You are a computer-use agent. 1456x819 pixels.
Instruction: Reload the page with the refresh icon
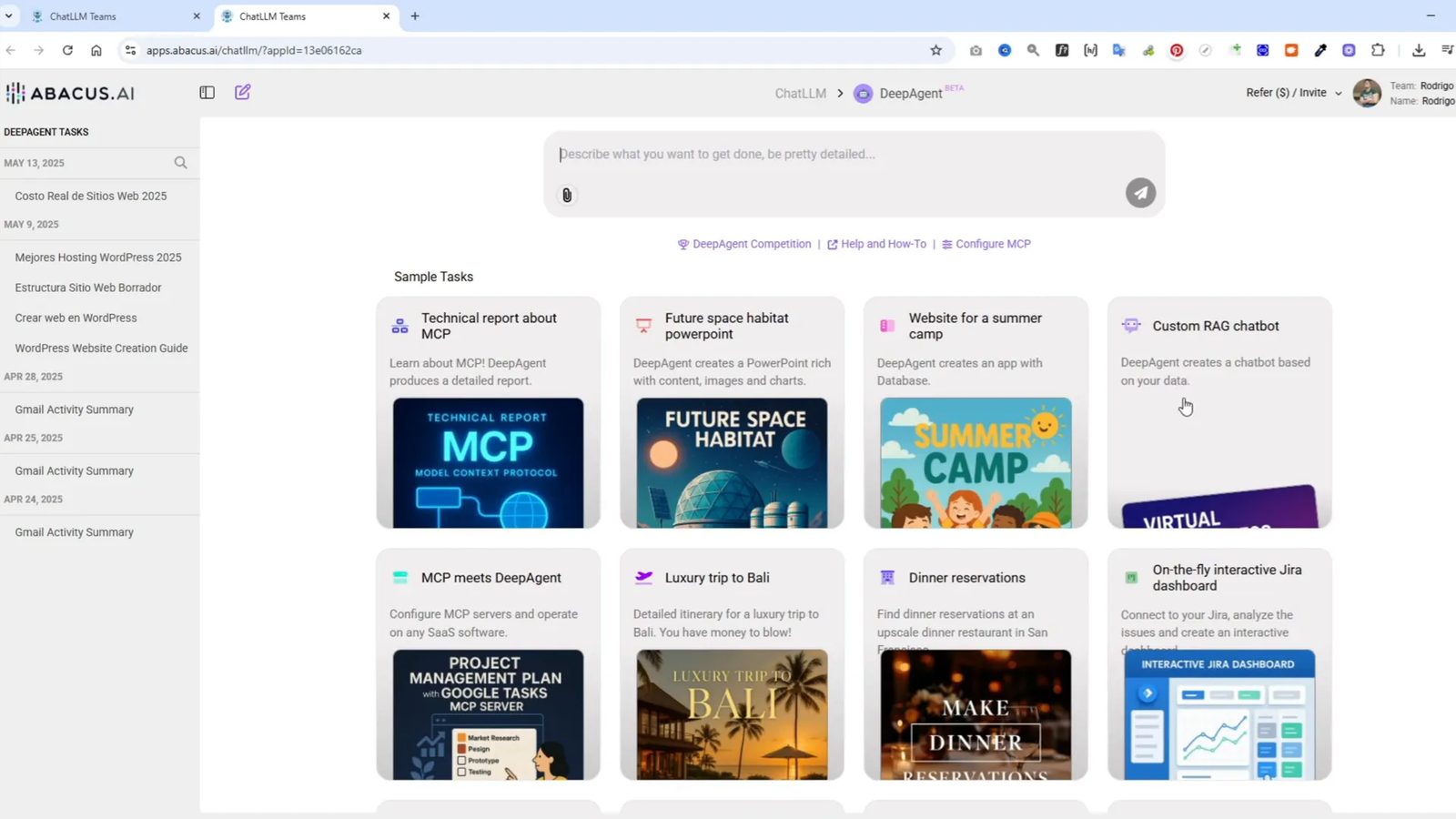coord(67,50)
